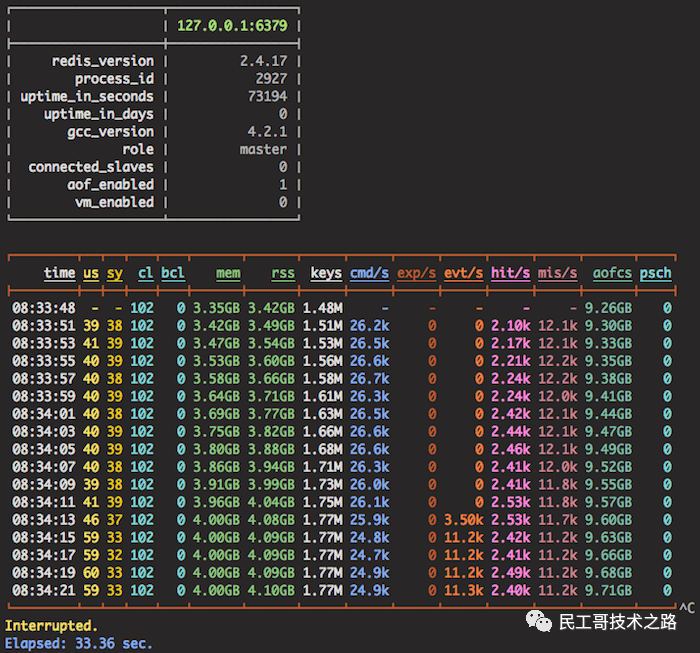Viewport: 700px width, 653px height.
Task: Click the psch column header
Action: (x=656, y=273)
